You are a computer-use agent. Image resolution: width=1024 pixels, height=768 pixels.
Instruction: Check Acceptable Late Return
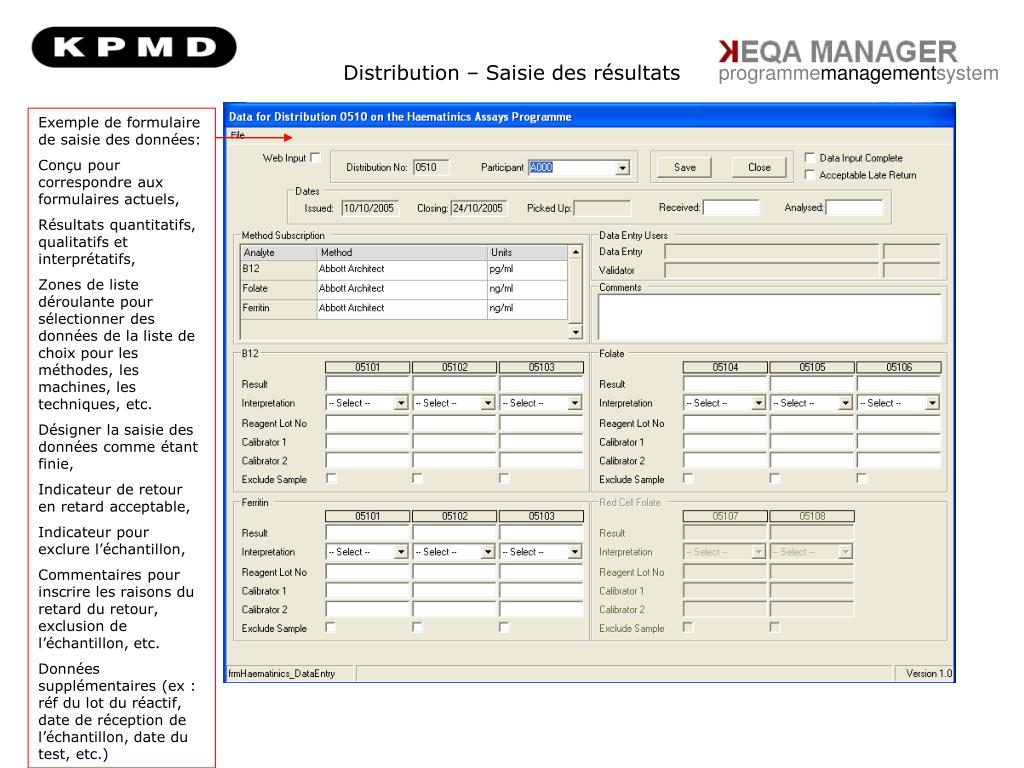810,174
